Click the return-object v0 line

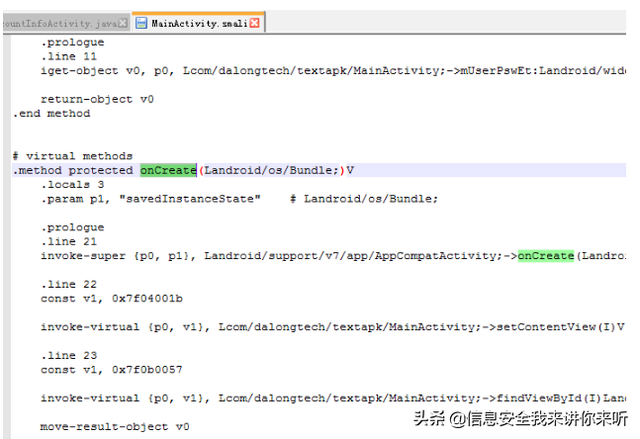coord(97,99)
